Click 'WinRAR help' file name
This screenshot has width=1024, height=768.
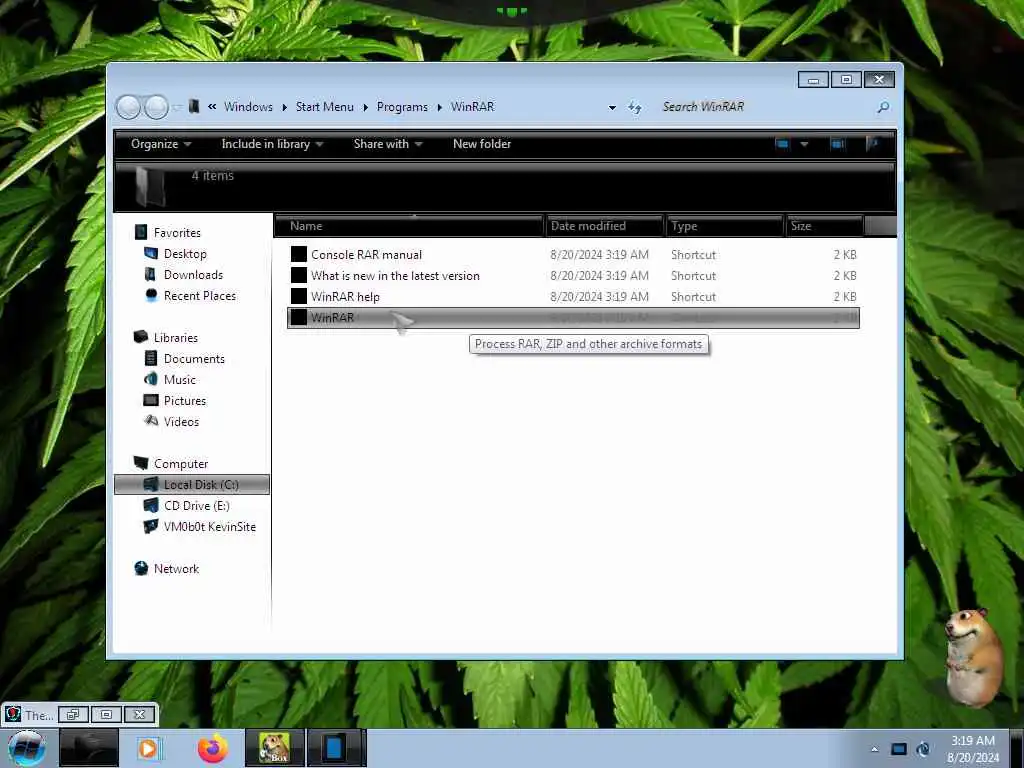(345, 296)
